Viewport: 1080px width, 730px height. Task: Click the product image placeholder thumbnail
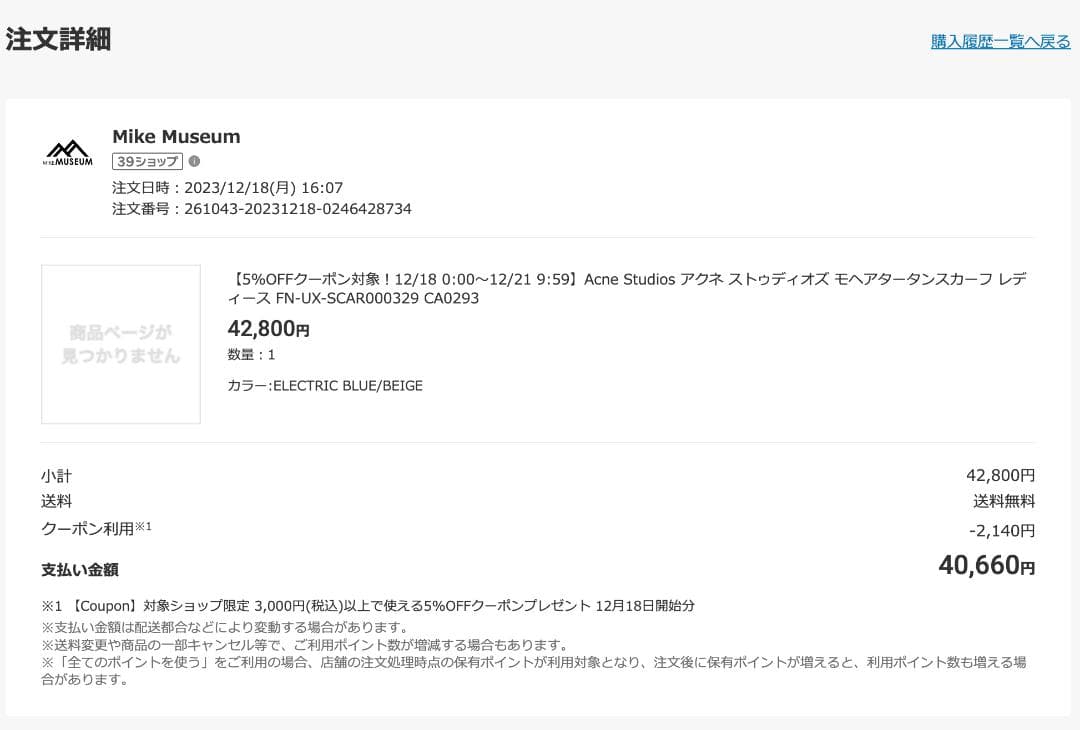121,344
